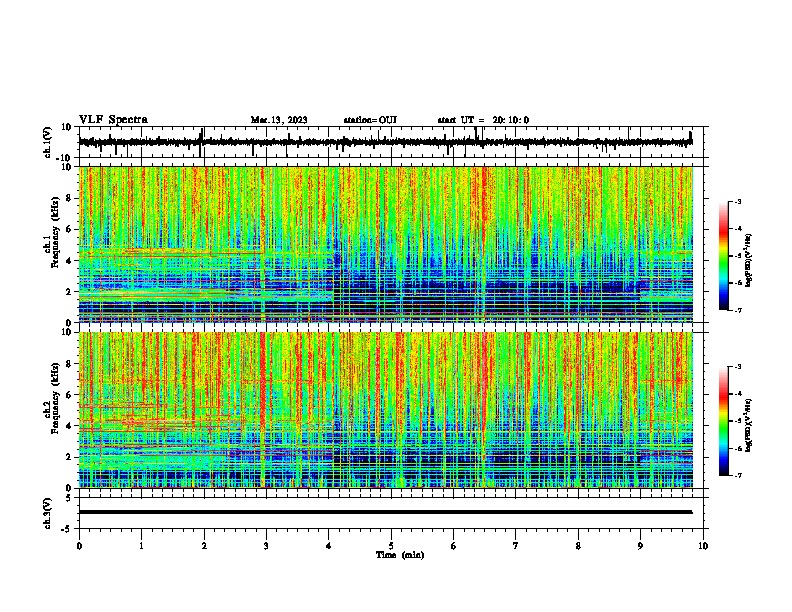Click the "start UT = 20:10:0" header text

(x=483, y=120)
